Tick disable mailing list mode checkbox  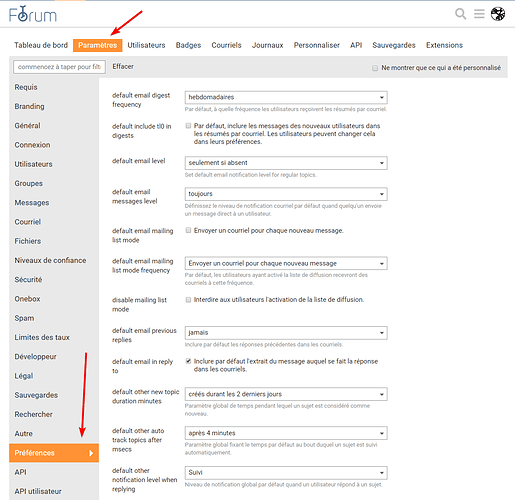click(x=188, y=300)
